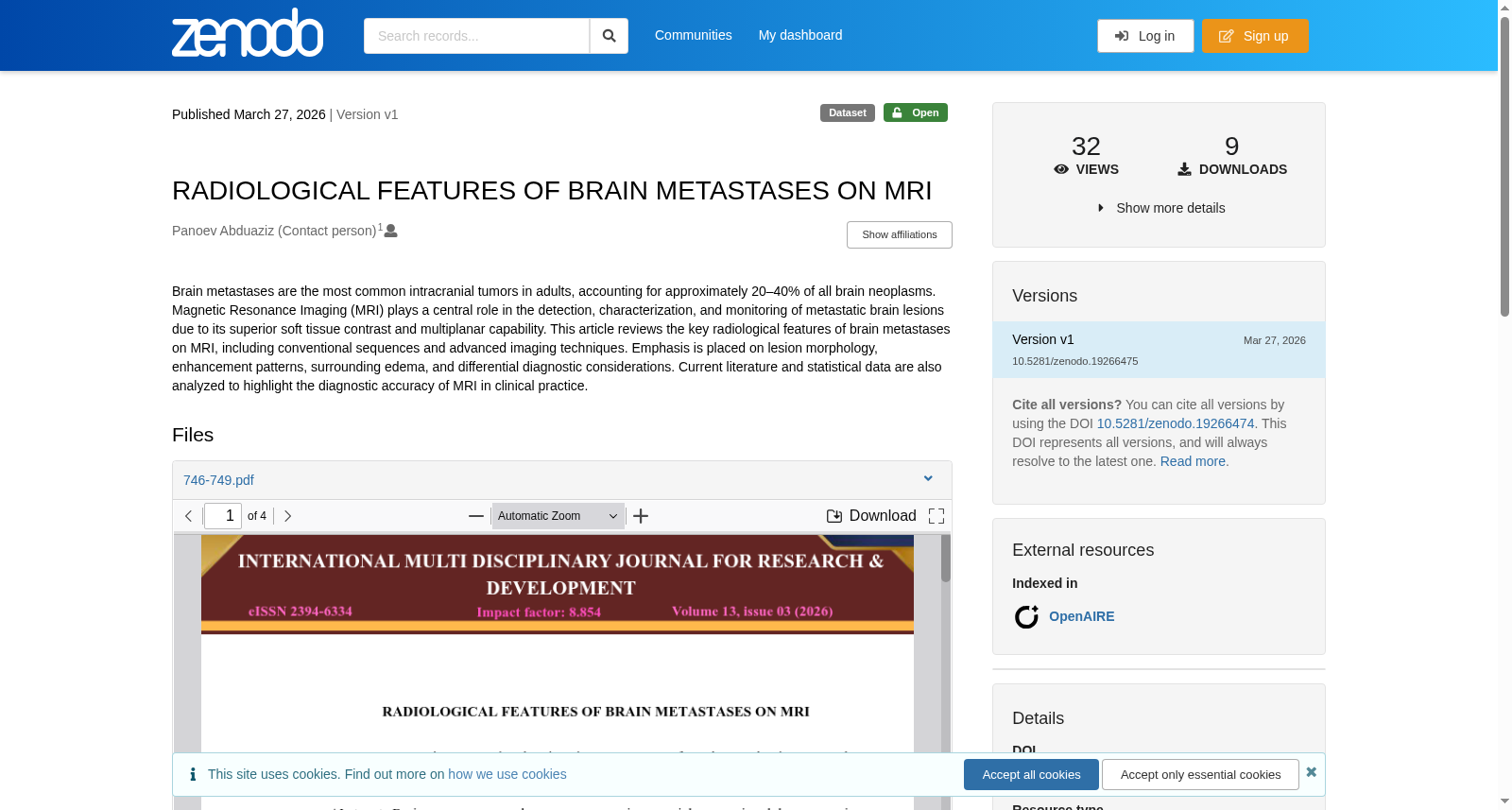The image size is (1512, 810).
Task: Zoom out with the minus icon
Action: click(476, 516)
